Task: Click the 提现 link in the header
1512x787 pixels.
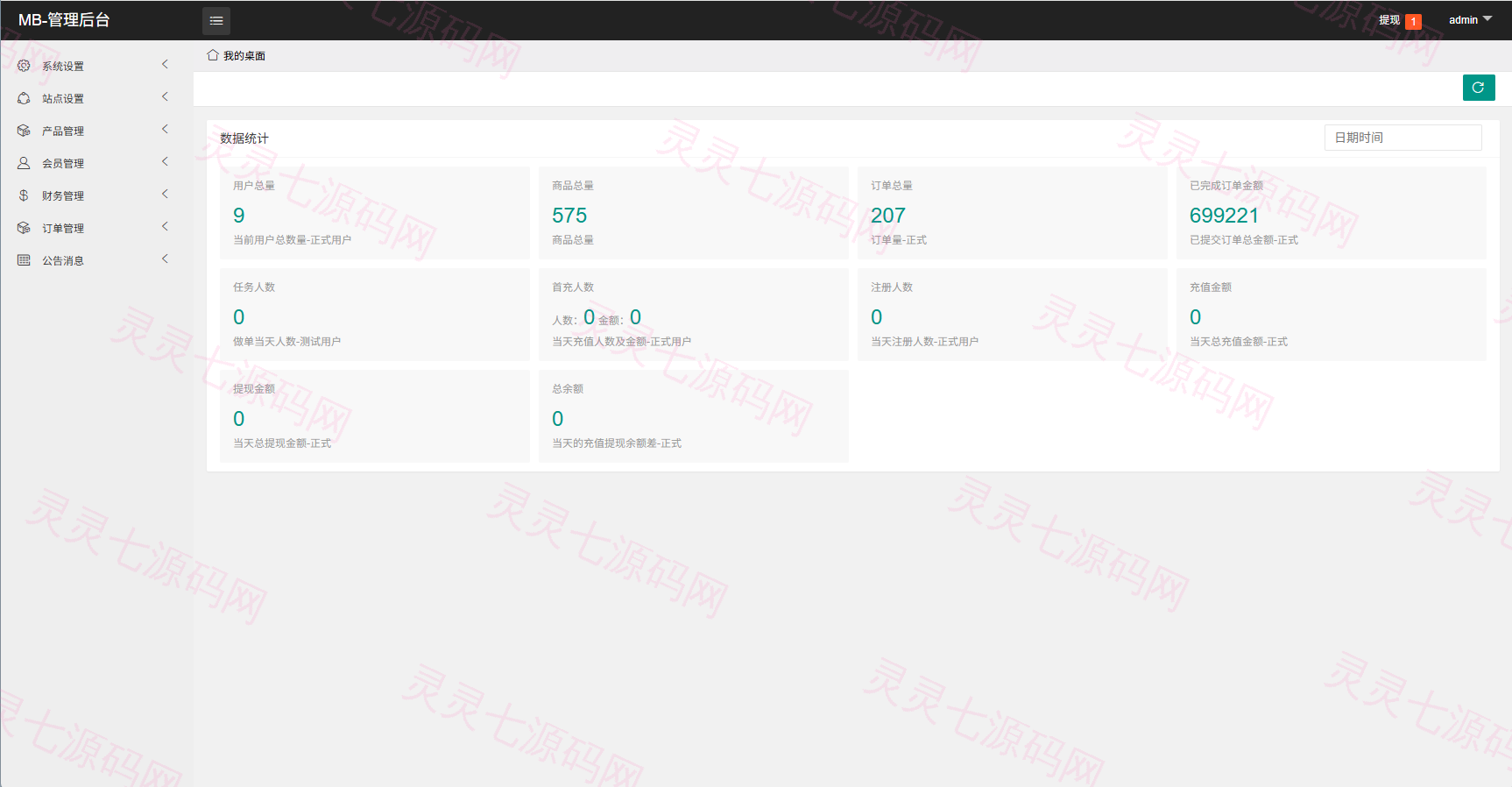Action: (x=1389, y=20)
